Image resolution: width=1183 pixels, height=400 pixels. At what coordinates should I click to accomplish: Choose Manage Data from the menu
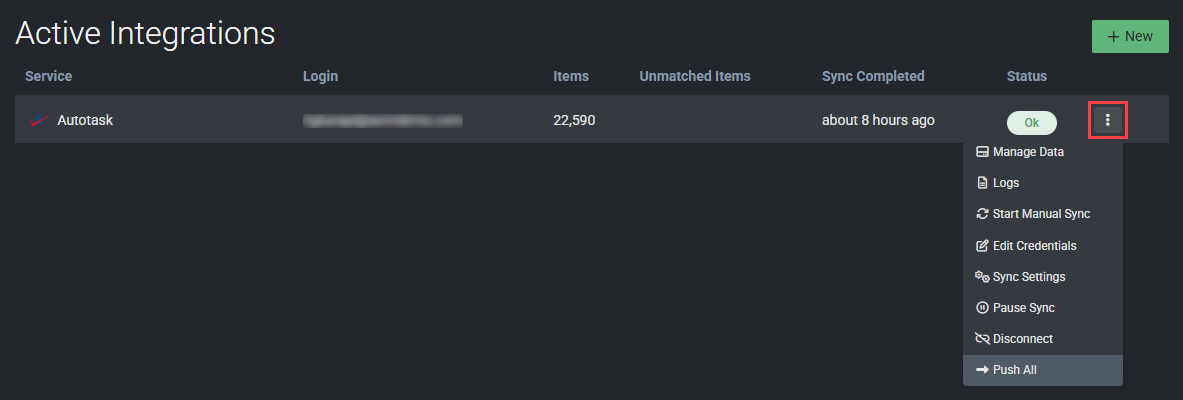1028,152
